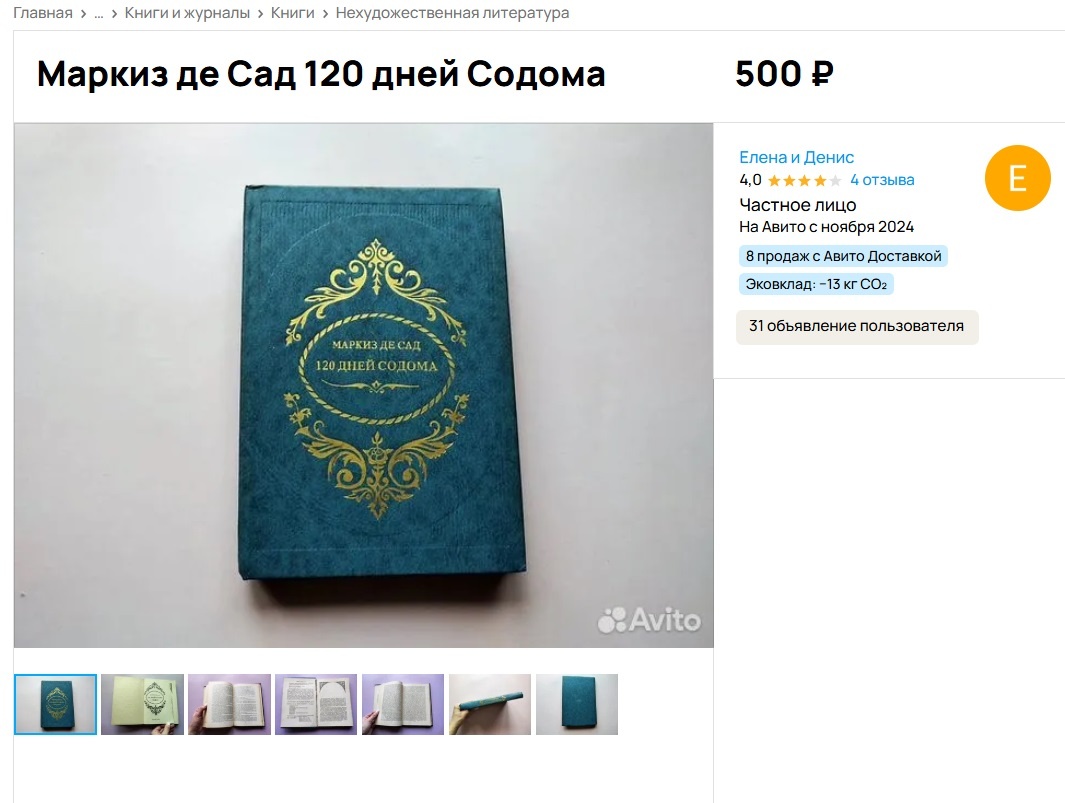Screen dimensions: 1065x803
Task: Click the Эковклад −13 кг CO₂ badge
Action: 816,284
